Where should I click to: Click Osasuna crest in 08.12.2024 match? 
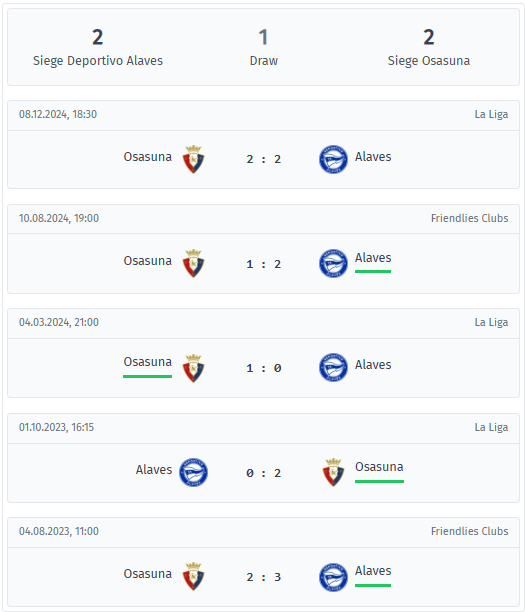tap(193, 159)
